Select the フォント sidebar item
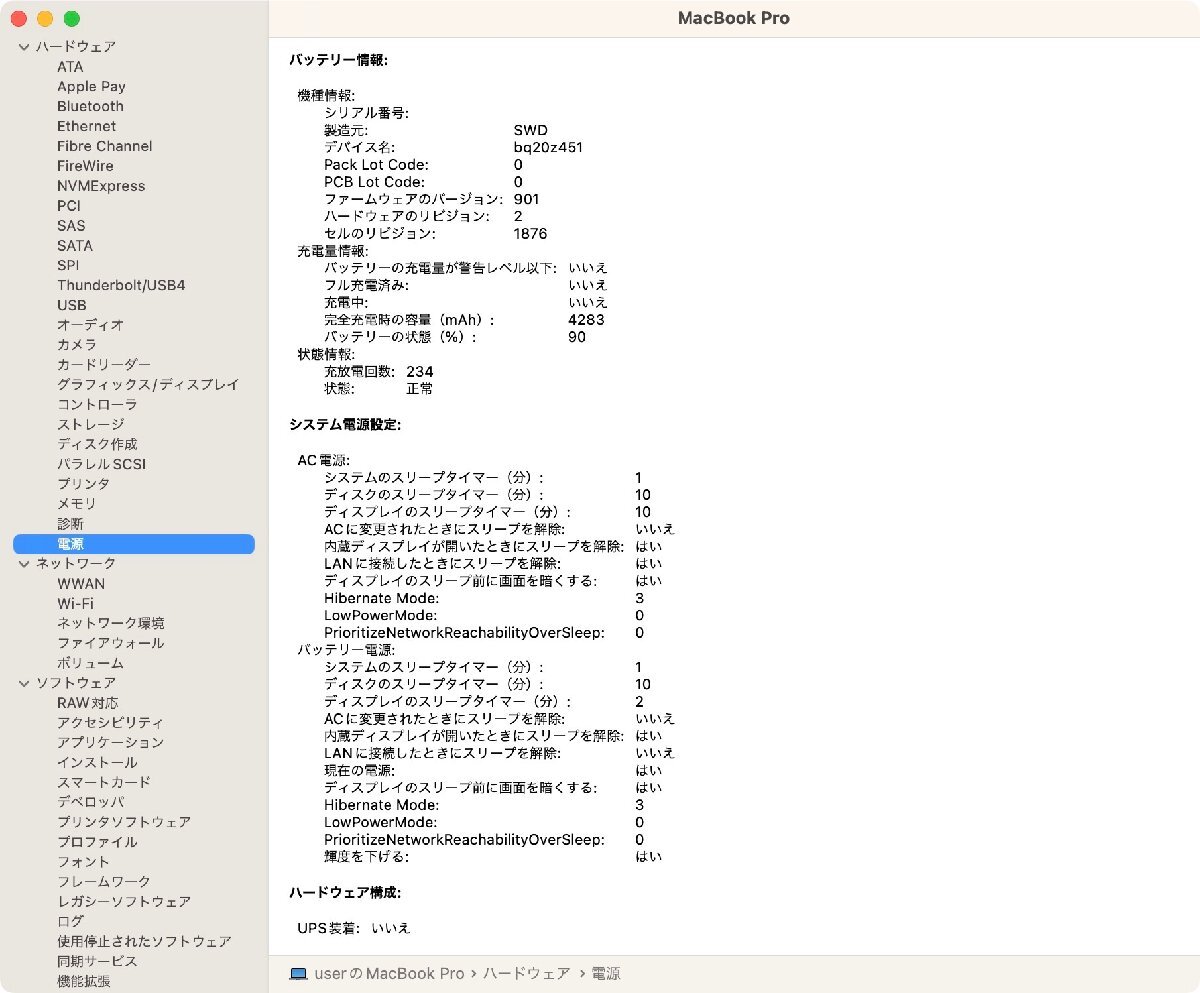 [84, 861]
